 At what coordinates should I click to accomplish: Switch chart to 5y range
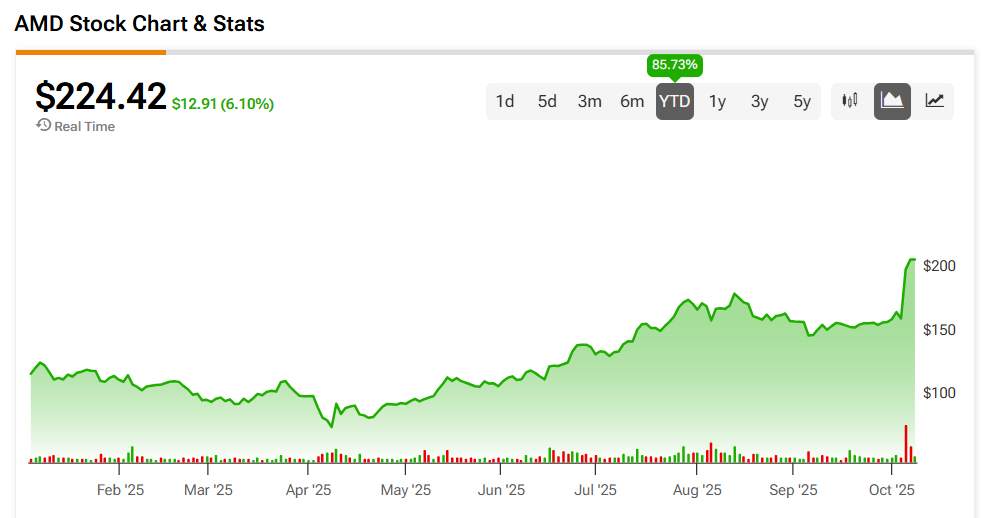coord(802,101)
